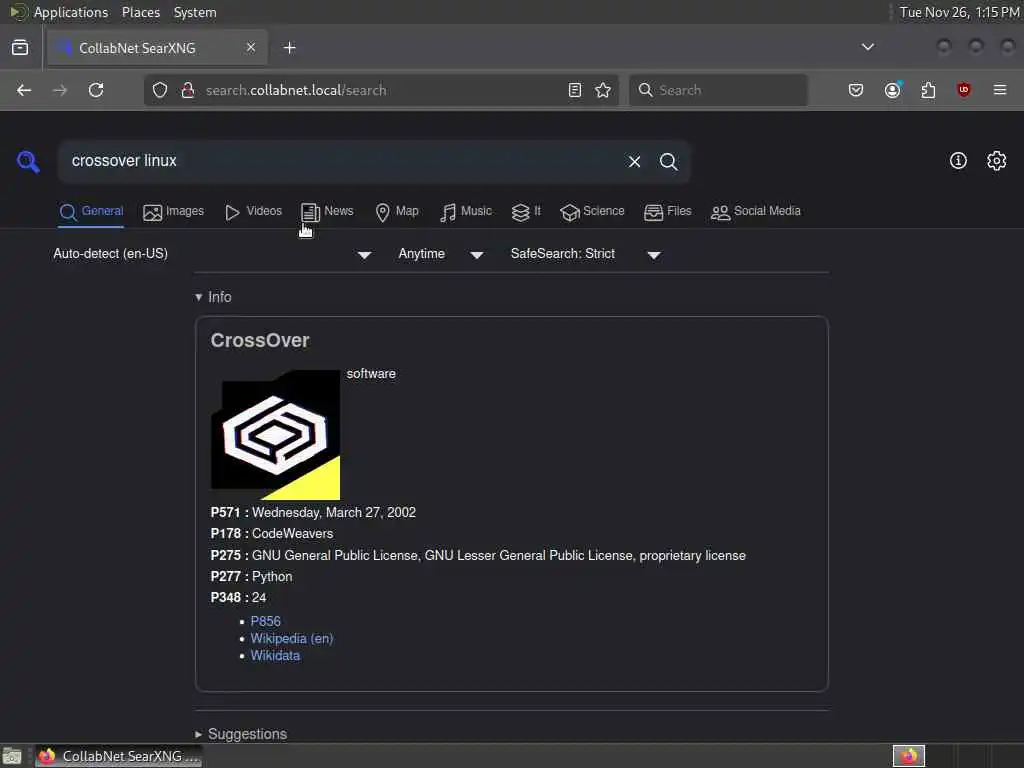The height and width of the screenshot is (768, 1024).
Task: Go back with the browser back arrow
Action: coord(24,90)
